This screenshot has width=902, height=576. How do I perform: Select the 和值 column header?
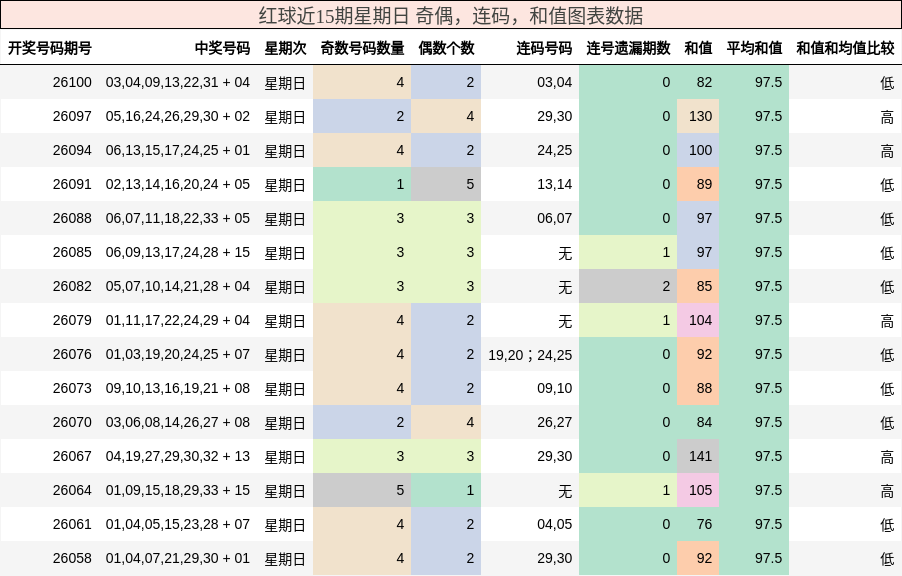pyautogui.click(x=698, y=48)
